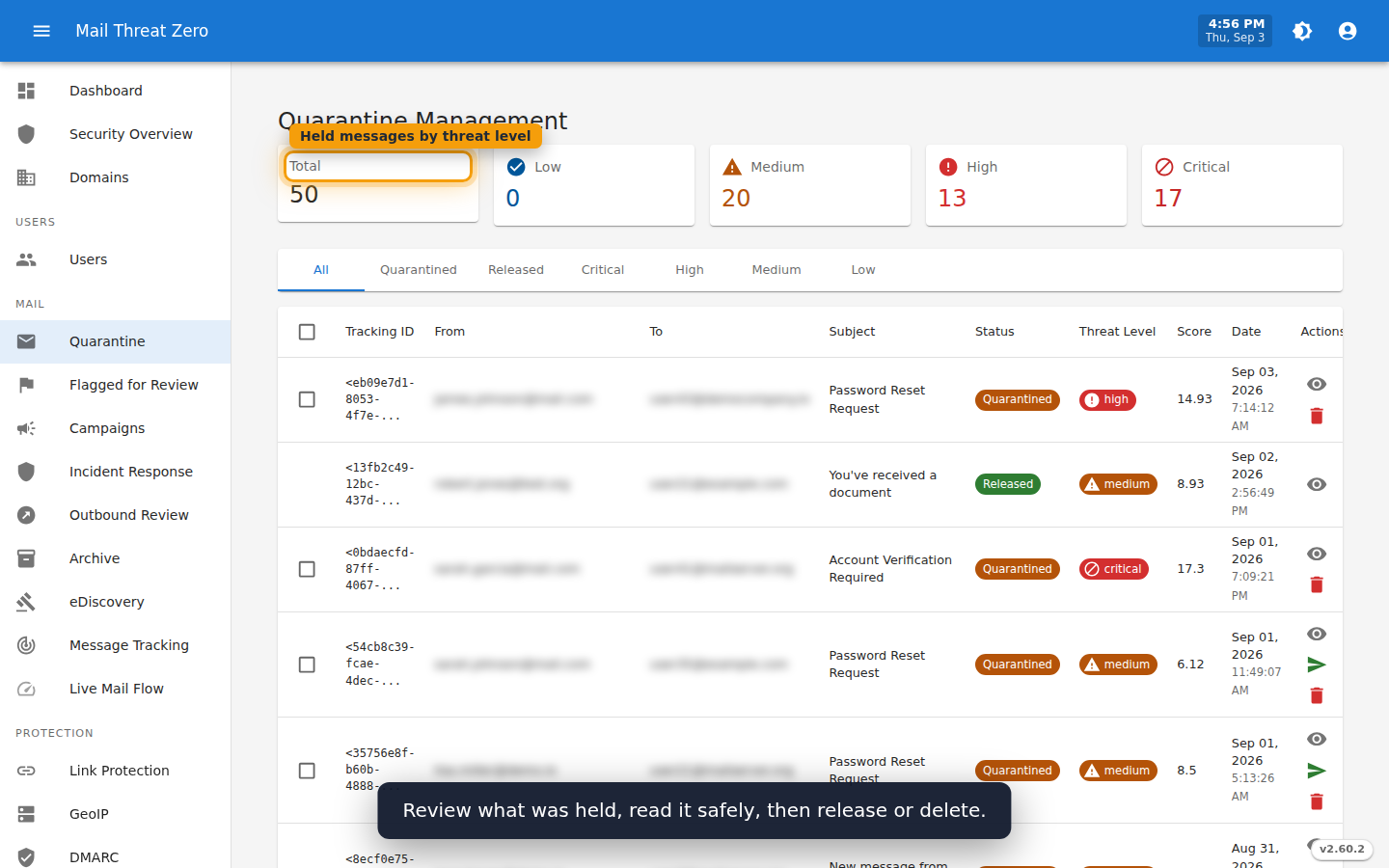View the message scored 14.93
Viewport: 1389px width, 868px height.
1317,384
